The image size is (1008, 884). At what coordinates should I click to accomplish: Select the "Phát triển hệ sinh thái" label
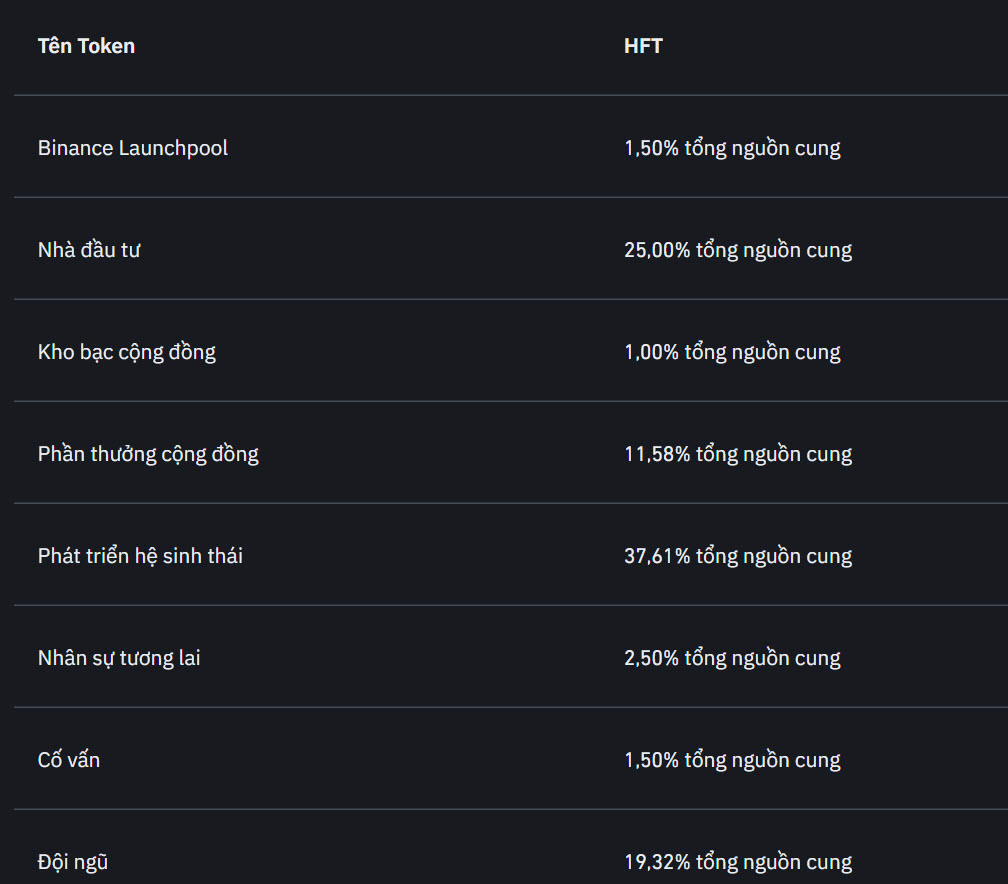(x=140, y=555)
